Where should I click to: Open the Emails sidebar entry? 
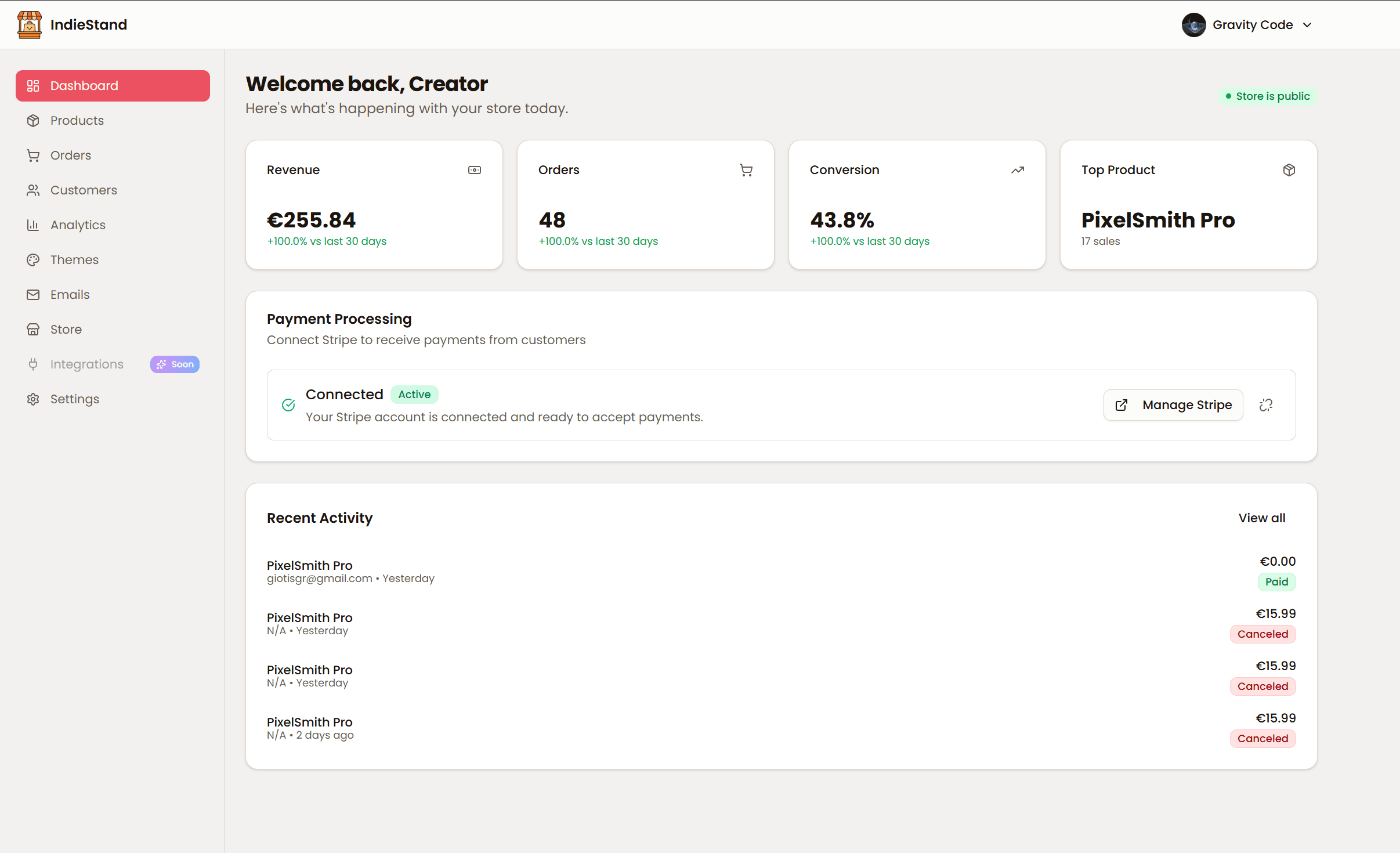tap(70, 295)
